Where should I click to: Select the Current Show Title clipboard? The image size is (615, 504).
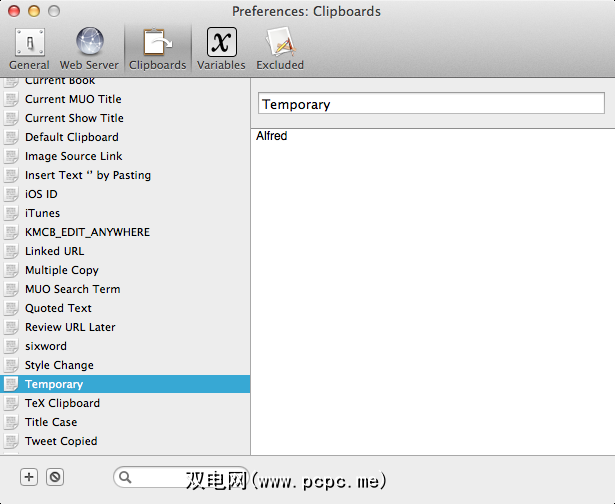pyautogui.click(x=125, y=118)
